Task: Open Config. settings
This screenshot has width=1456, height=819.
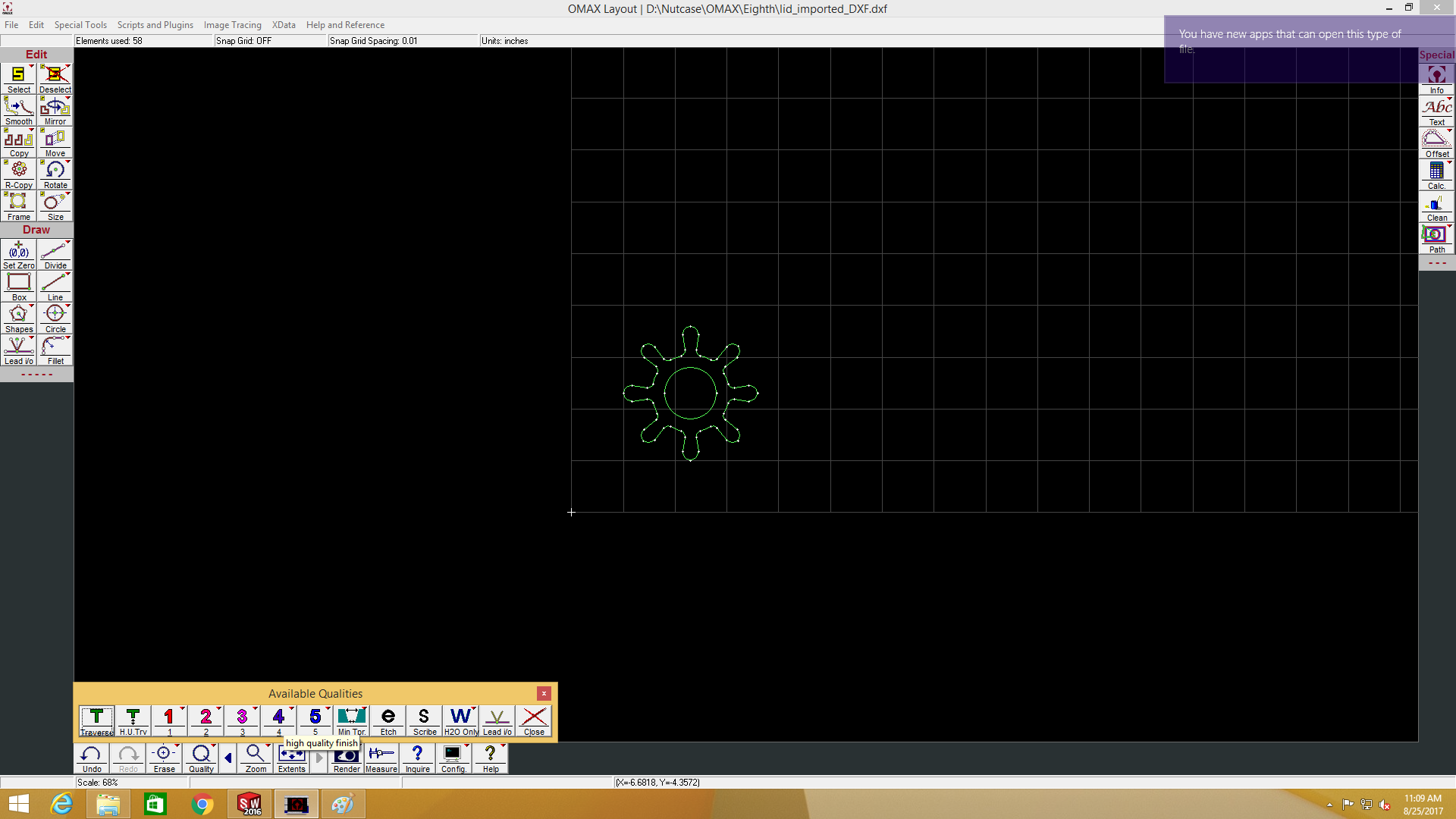Action: tap(453, 758)
